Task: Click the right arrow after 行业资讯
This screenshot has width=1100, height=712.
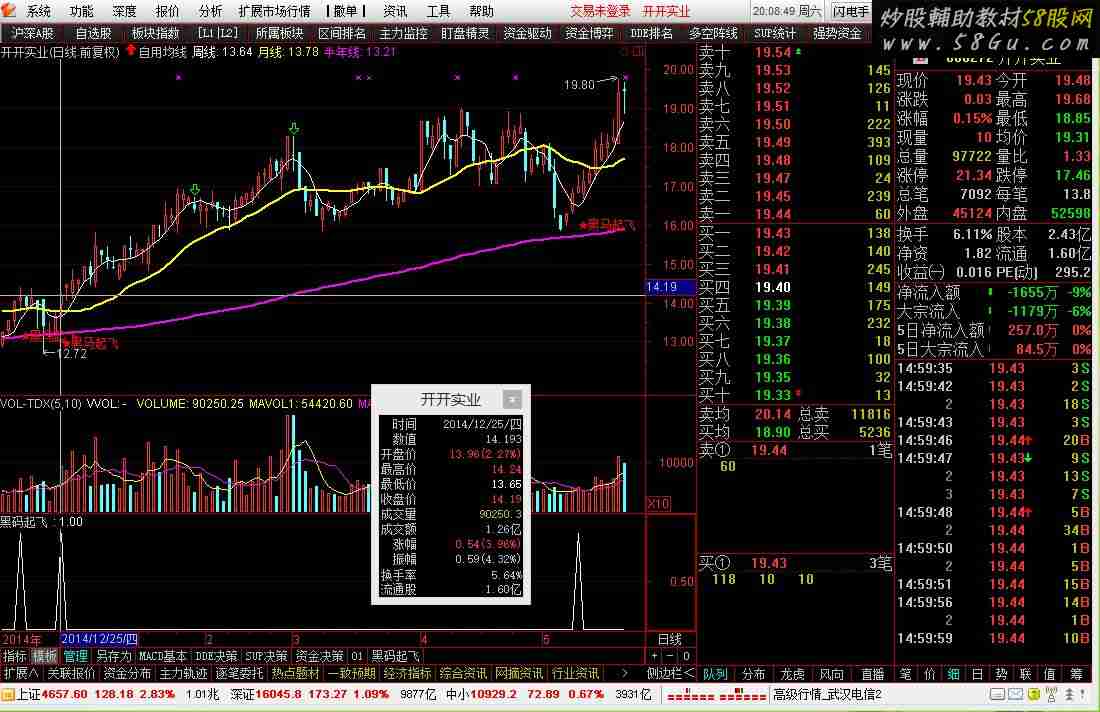Action: click(624, 673)
